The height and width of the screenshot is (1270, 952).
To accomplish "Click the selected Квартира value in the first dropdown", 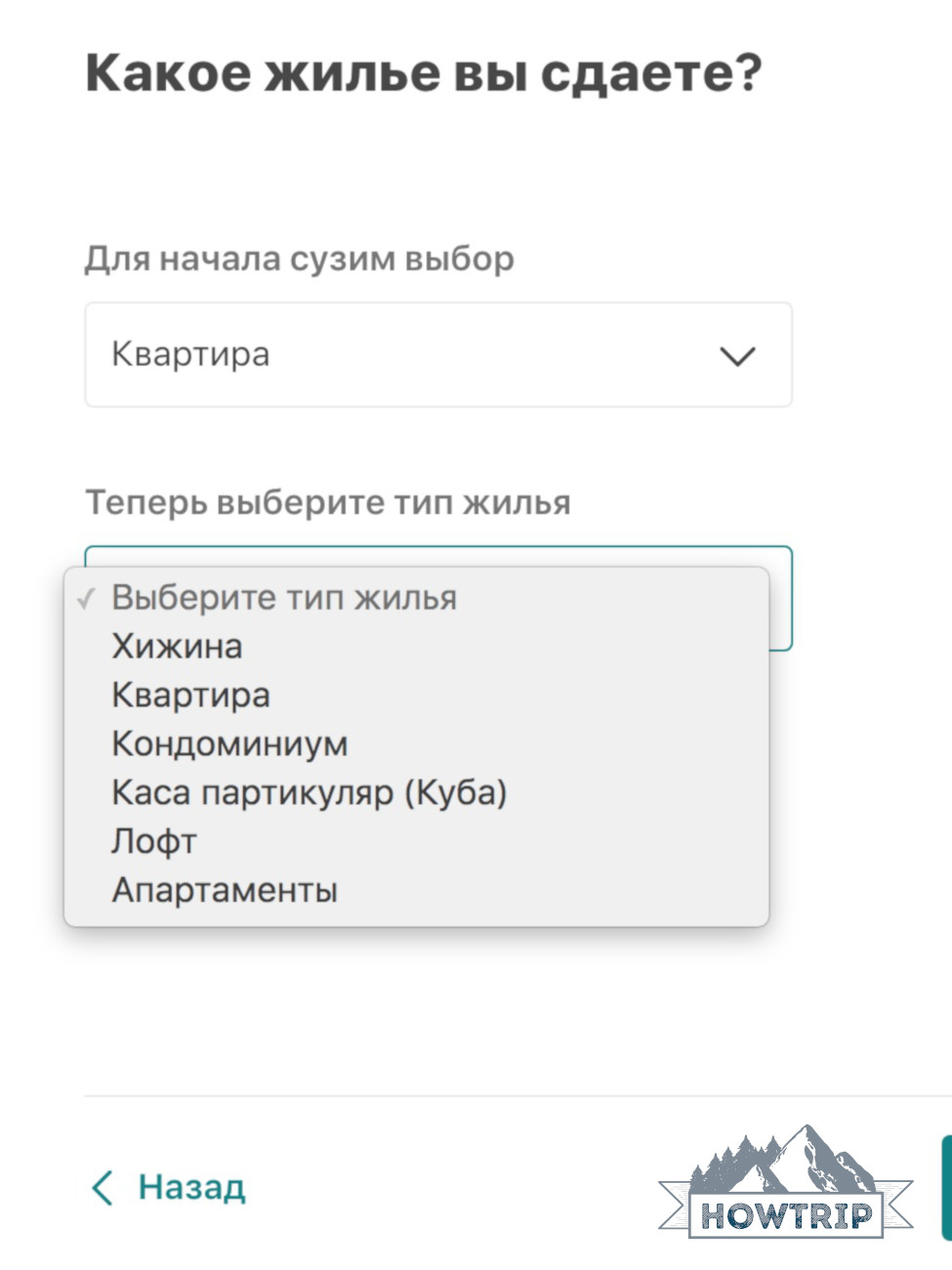I will pos(191,355).
